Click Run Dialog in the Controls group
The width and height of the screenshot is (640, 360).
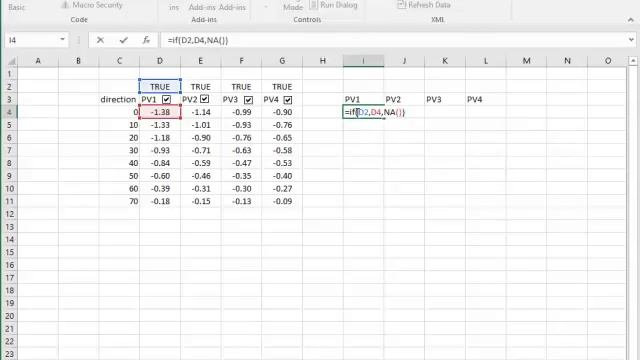333,5
